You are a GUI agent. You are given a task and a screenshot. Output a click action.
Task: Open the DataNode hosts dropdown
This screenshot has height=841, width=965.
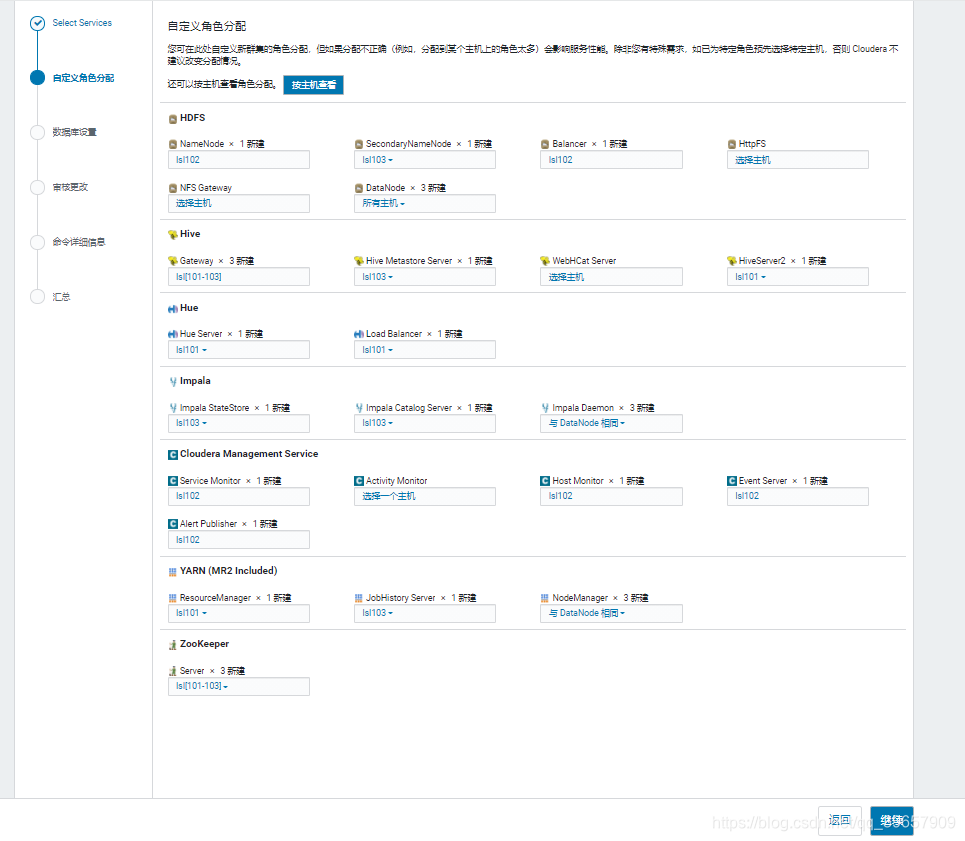(425, 204)
